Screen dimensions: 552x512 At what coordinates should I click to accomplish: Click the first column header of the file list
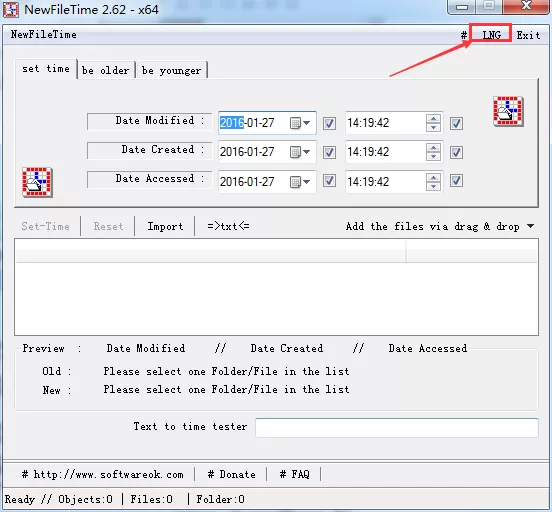coord(211,251)
